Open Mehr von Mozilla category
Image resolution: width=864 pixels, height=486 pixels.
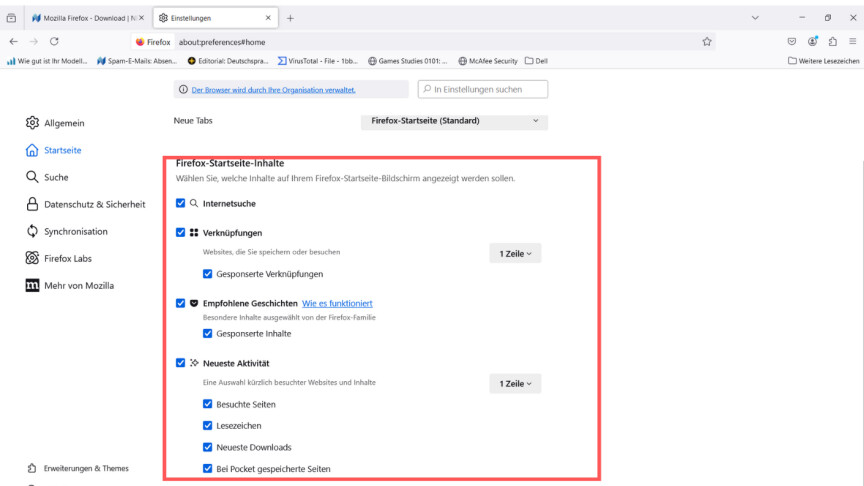tap(70, 285)
